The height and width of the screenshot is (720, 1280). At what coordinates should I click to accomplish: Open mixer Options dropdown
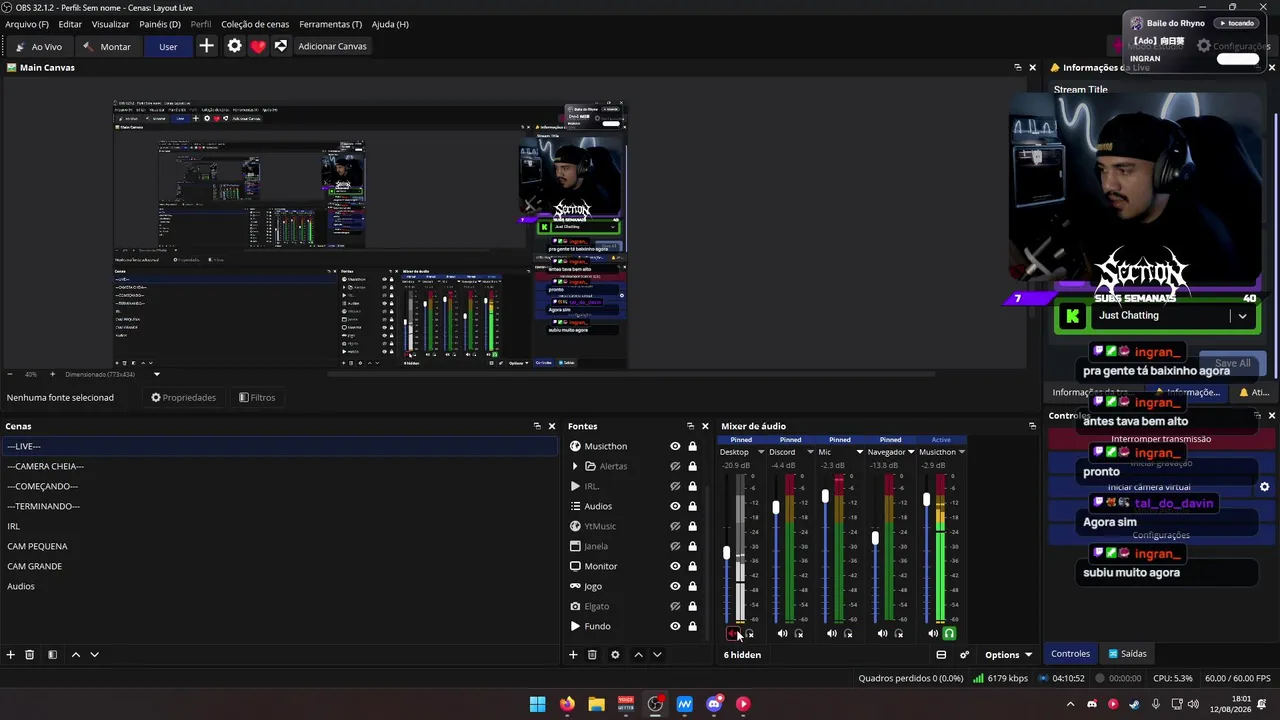1008,655
